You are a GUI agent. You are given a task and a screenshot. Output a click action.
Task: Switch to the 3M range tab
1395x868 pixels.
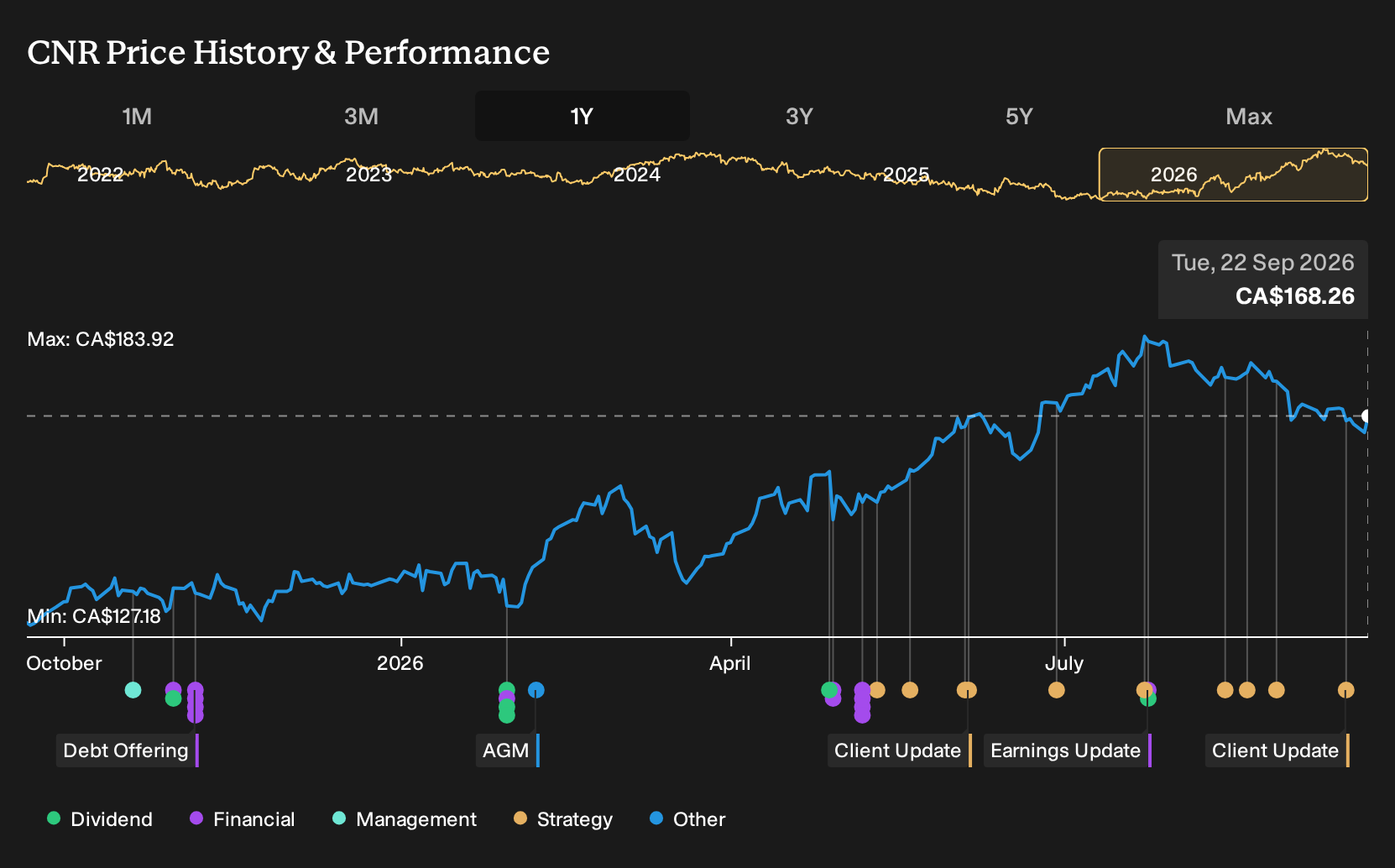[362, 116]
